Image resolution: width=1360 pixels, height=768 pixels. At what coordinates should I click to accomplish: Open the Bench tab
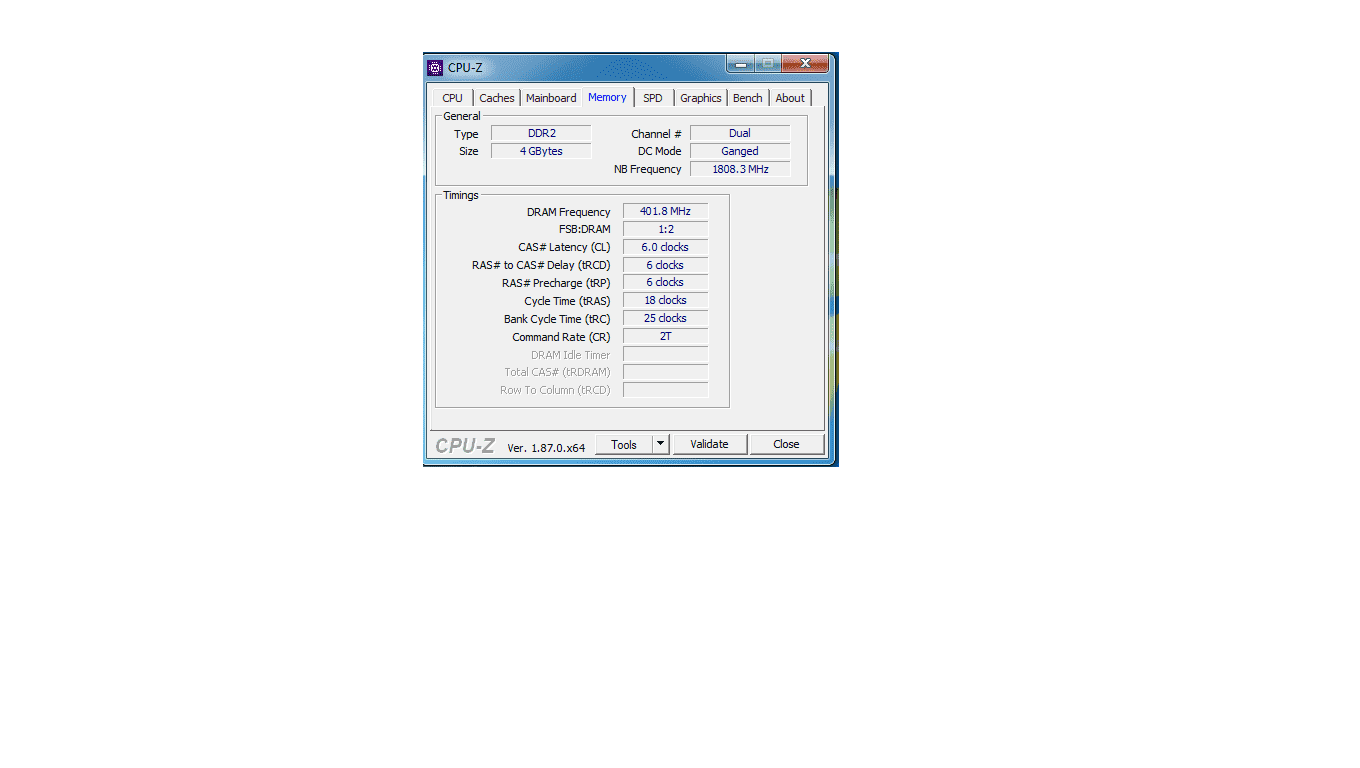point(748,98)
